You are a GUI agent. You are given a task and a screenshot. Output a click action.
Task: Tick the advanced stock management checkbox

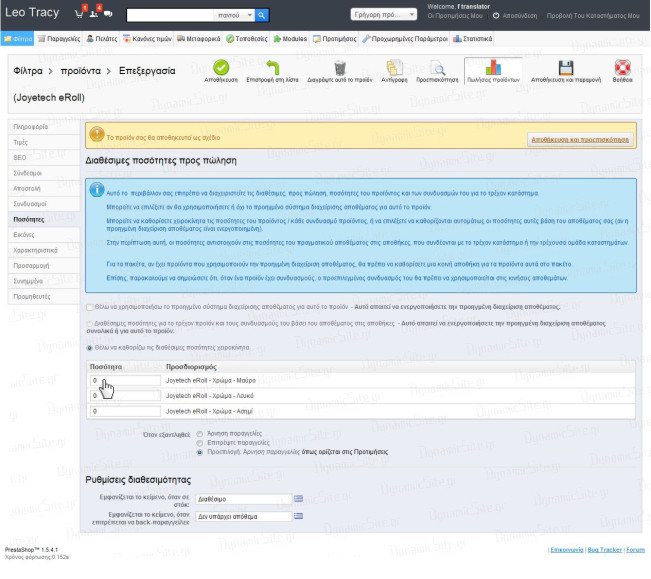tap(89, 307)
